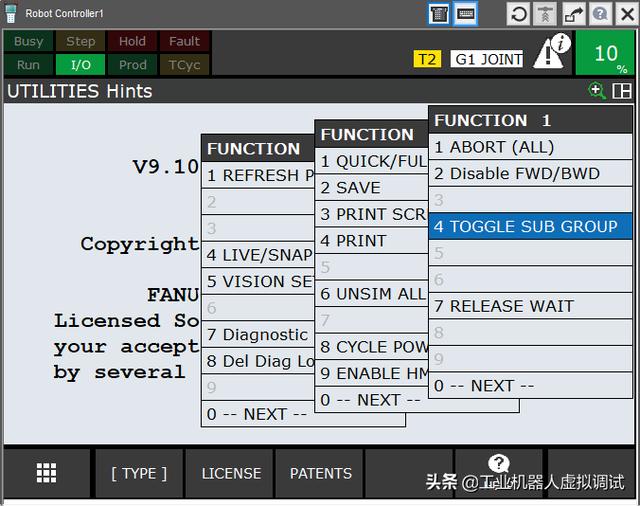The width and height of the screenshot is (640, 506).
Task: Select 2 Disable FWD/BWD
Action: tap(530, 173)
